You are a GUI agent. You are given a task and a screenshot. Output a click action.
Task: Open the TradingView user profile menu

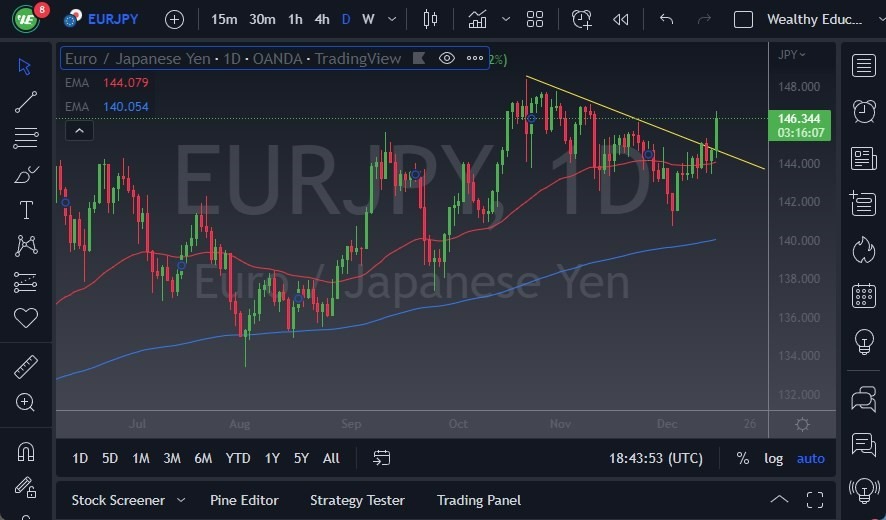(26, 20)
